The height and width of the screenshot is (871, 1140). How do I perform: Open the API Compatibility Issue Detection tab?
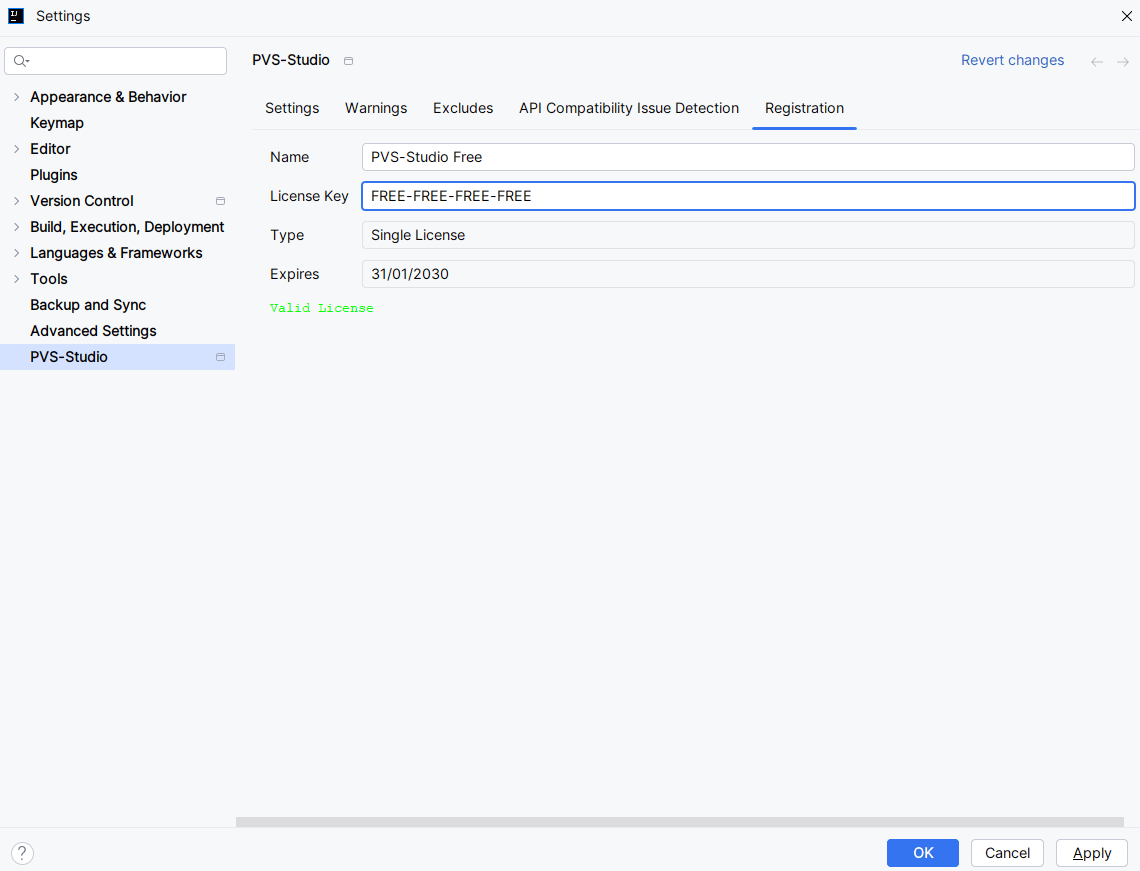[629, 108]
